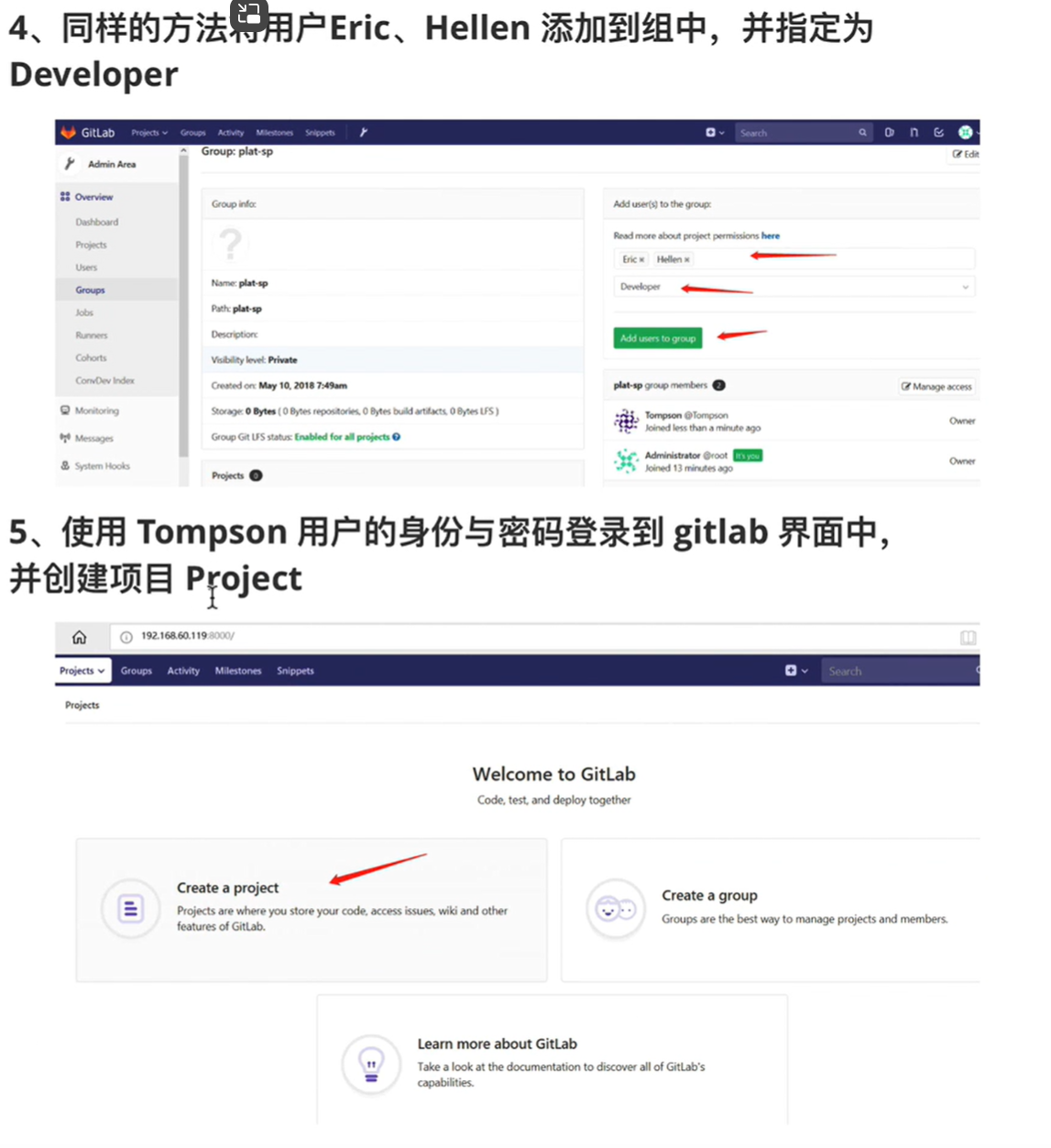This screenshot has height=1148, width=1051.
Task: Open Snippets on the Welcome page navbar
Action: (295, 671)
